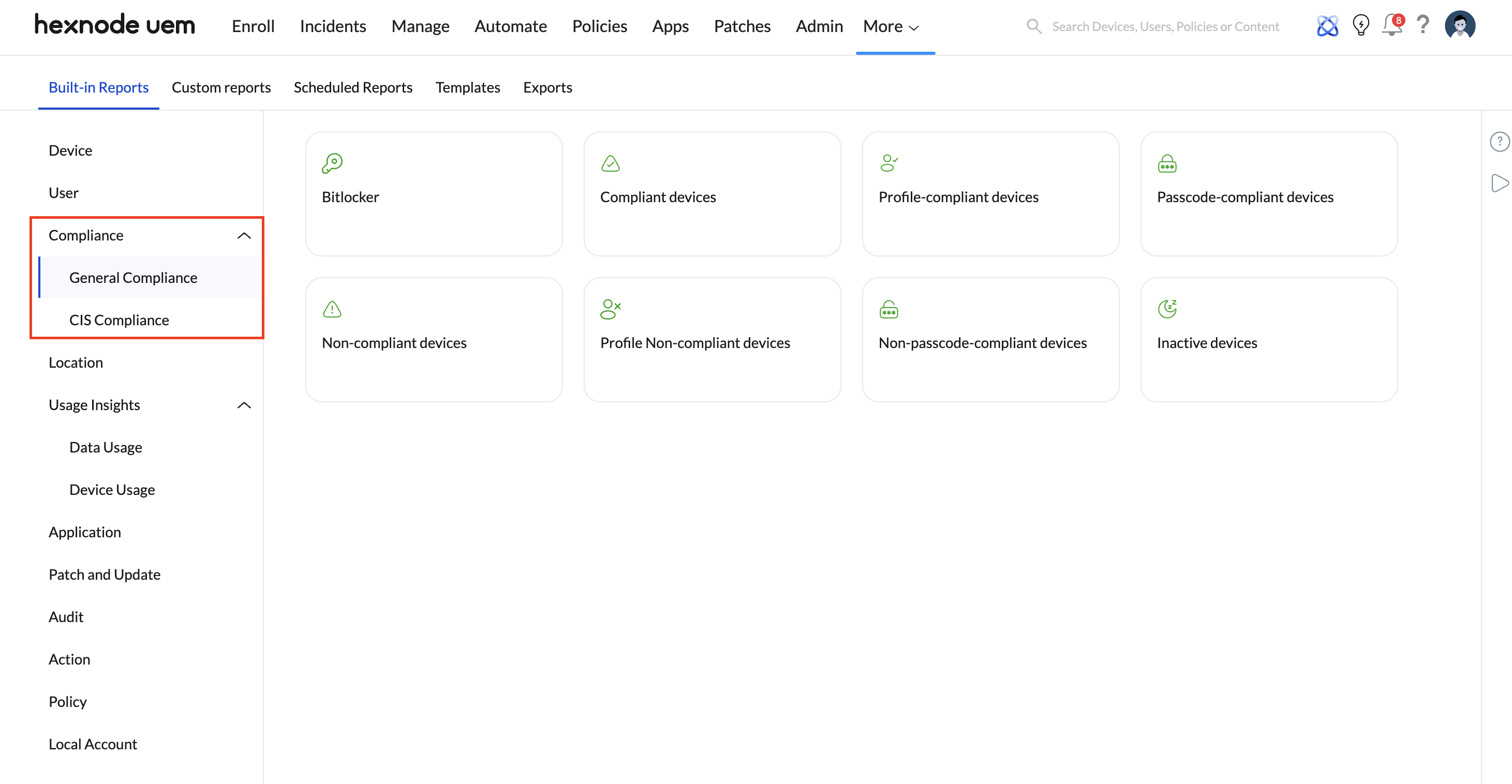This screenshot has height=784, width=1512.
Task: Switch to Scheduled Reports tab
Action: click(x=353, y=87)
